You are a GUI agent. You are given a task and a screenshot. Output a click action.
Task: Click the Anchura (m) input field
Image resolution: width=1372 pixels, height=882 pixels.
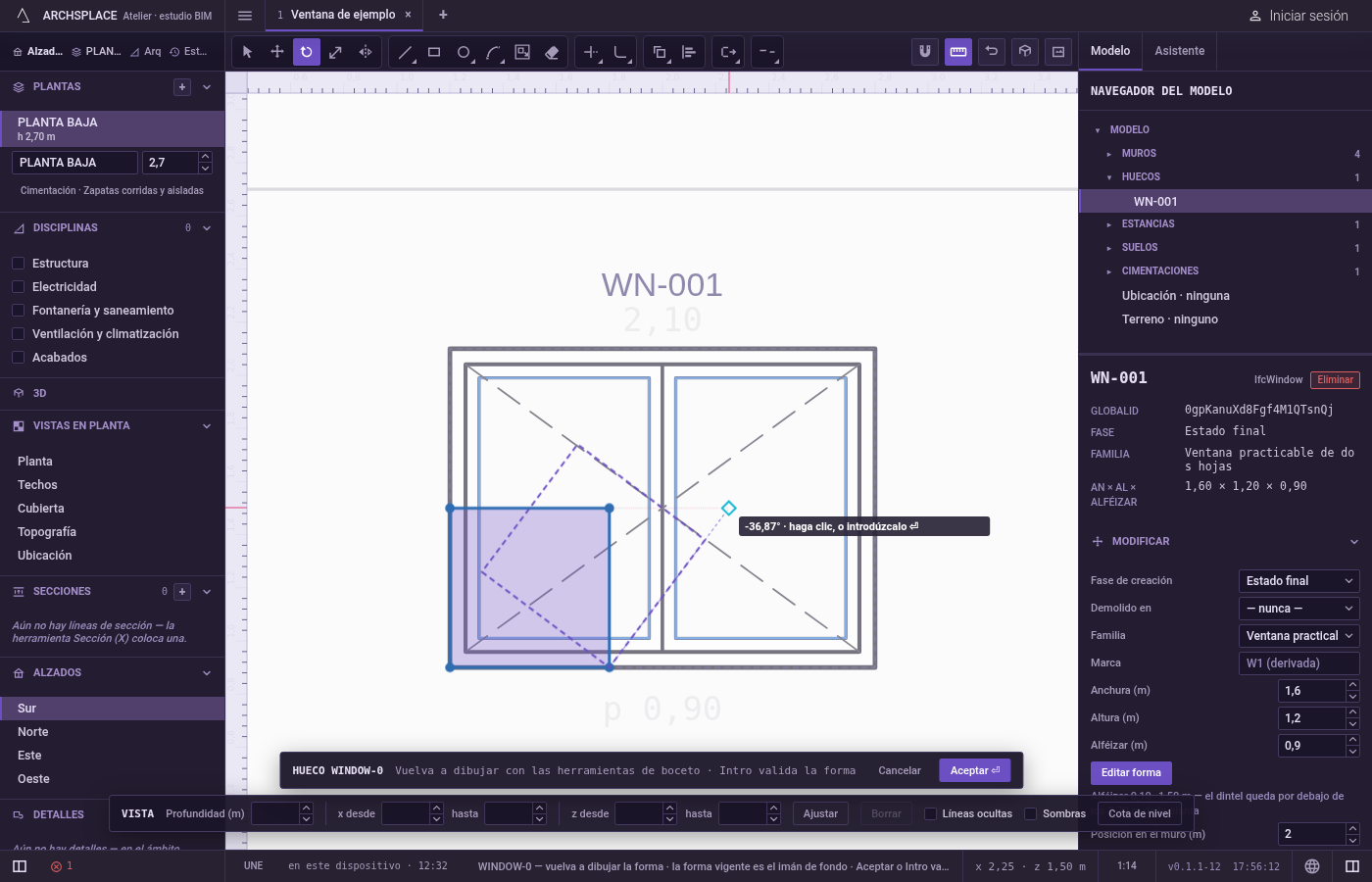point(1312,691)
